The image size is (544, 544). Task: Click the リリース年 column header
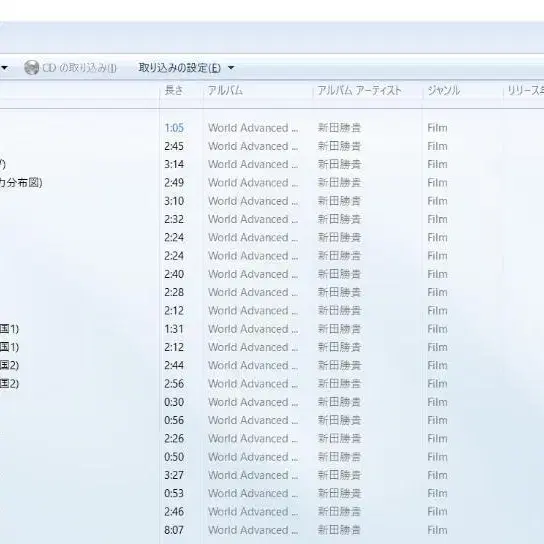524,91
